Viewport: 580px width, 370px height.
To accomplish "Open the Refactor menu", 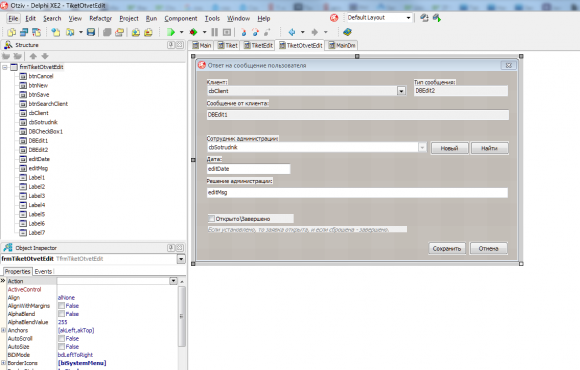I will [x=100, y=18].
